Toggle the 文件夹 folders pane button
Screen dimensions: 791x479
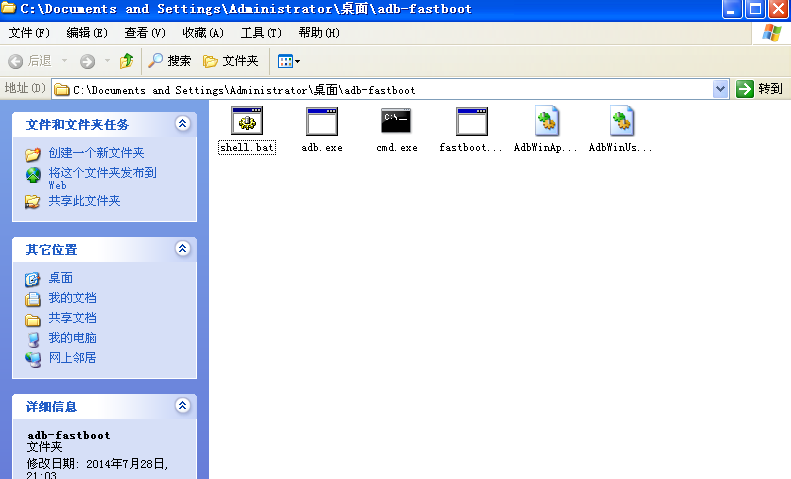tap(231, 61)
